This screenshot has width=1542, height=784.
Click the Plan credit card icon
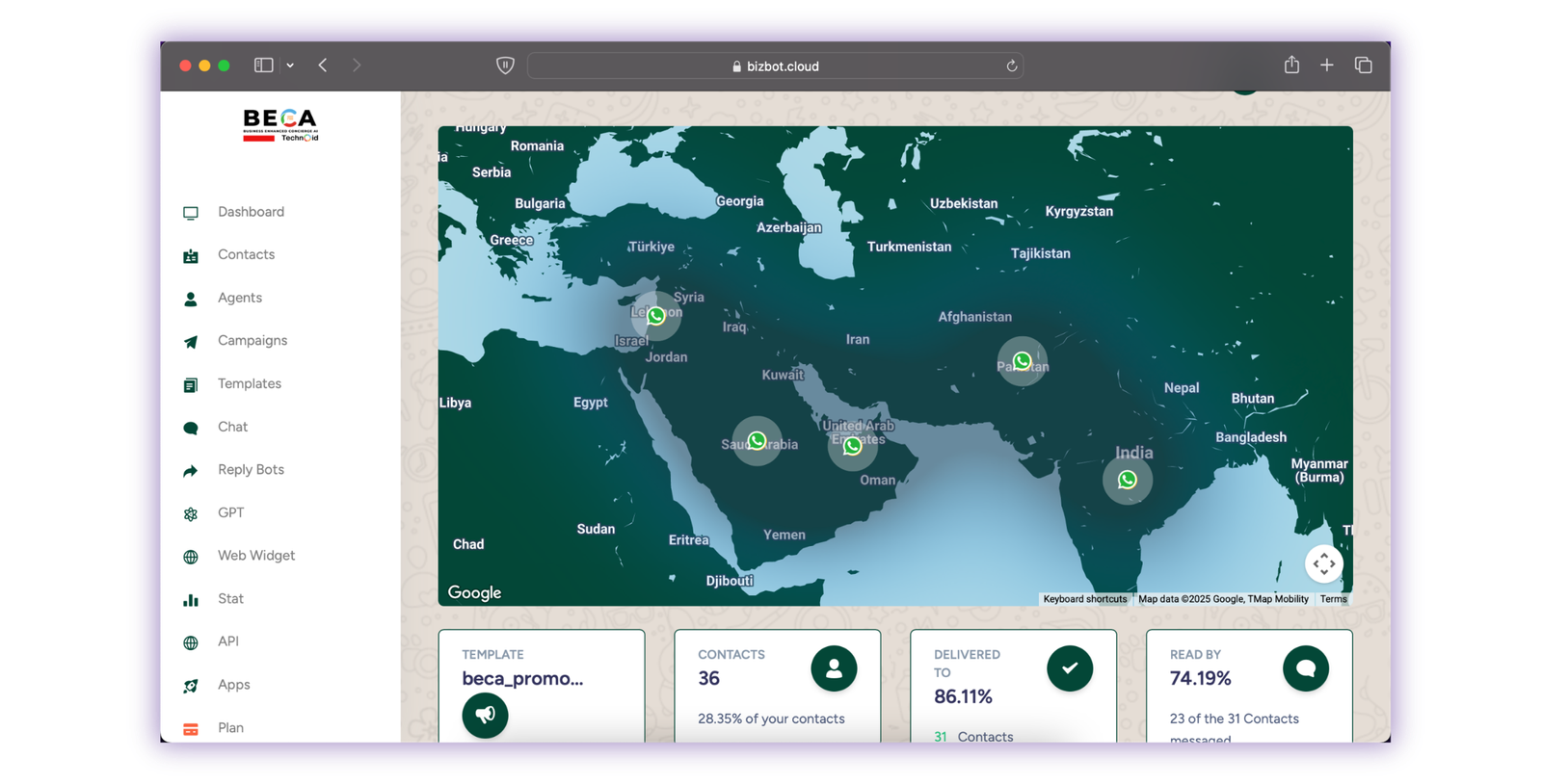(191, 729)
